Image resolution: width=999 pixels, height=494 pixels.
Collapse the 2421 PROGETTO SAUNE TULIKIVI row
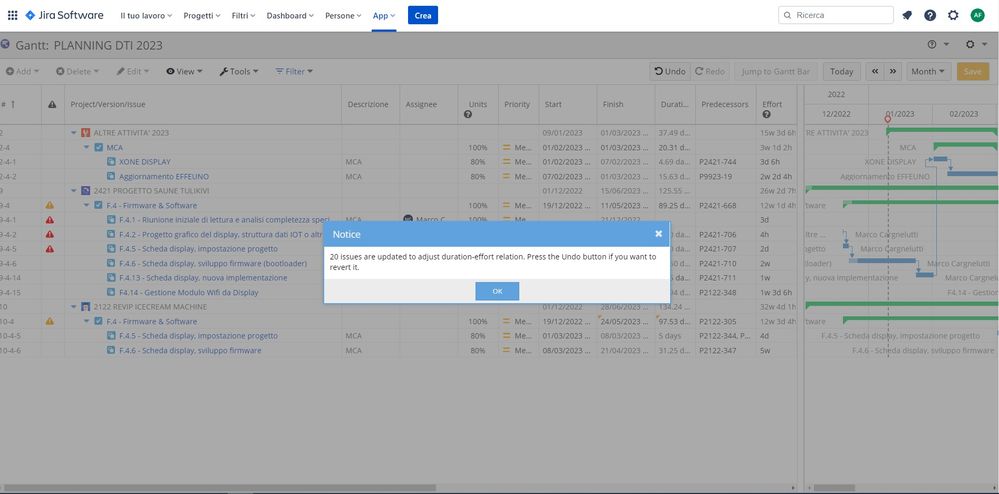tap(74, 191)
